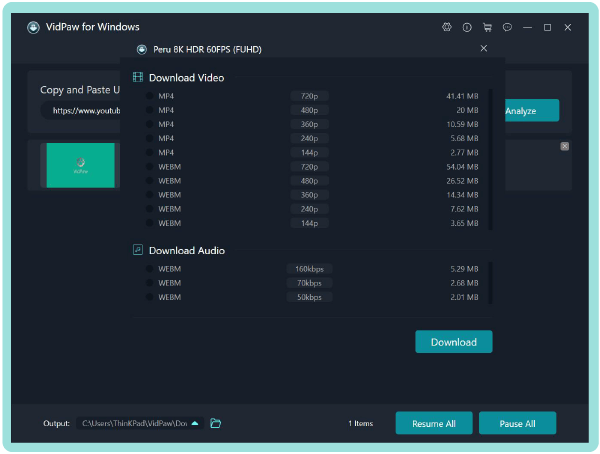Viewport: 600px width, 454px height.
Task: Select MP4 360p radio button
Action: click(x=150, y=124)
